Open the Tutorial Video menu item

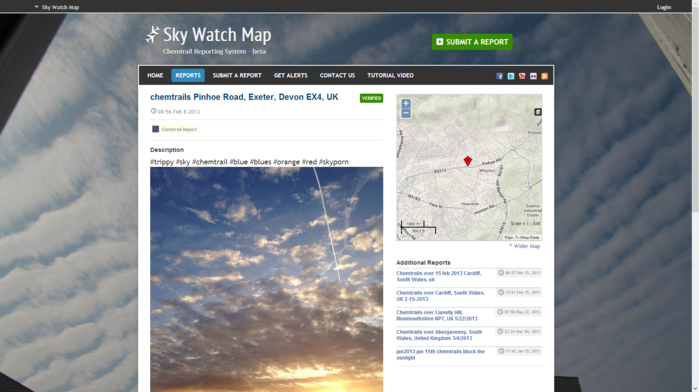click(x=391, y=75)
